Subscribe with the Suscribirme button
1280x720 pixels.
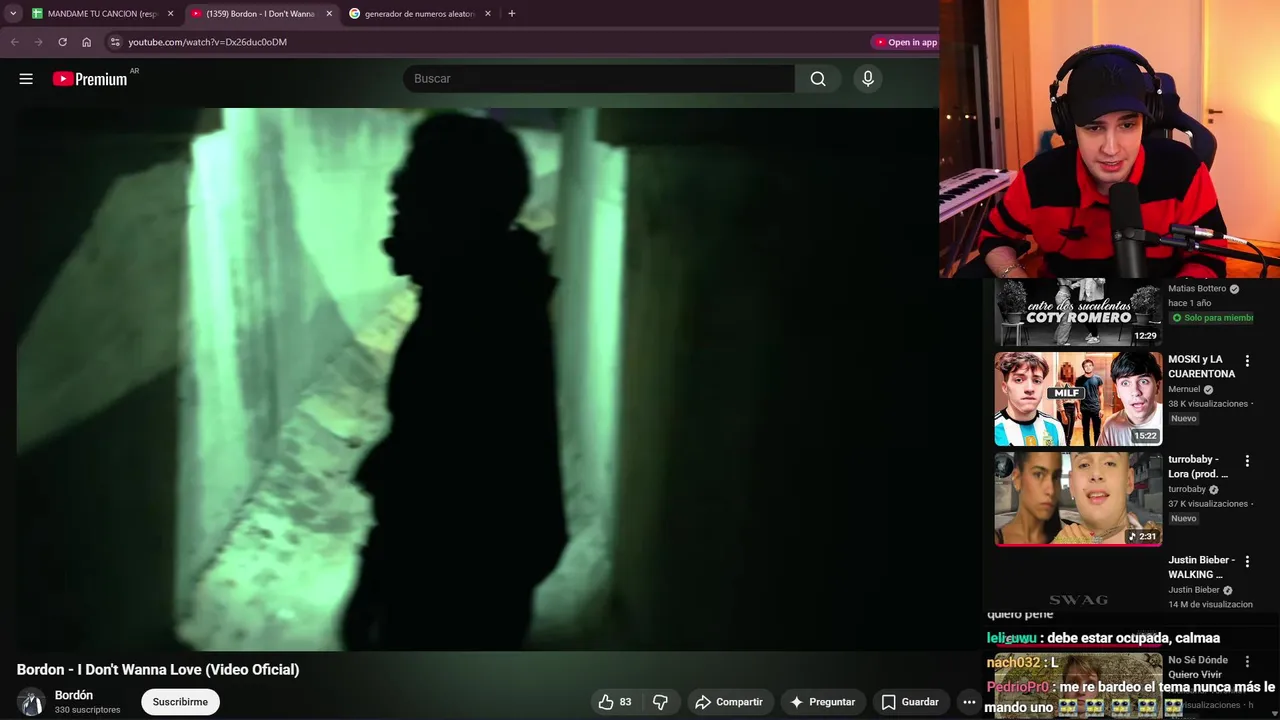pos(180,702)
